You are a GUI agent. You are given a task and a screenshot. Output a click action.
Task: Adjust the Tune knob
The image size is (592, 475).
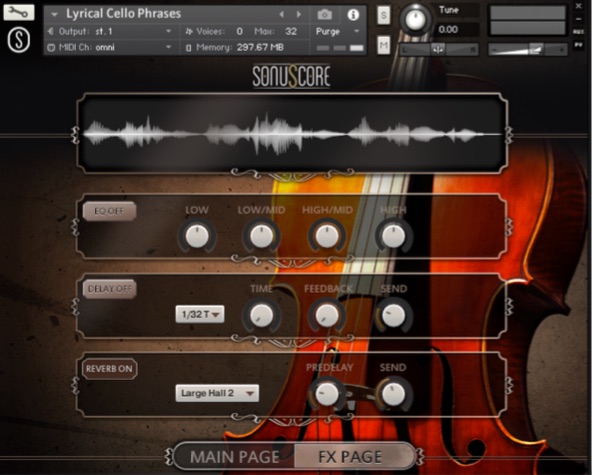(x=415, y=19)
